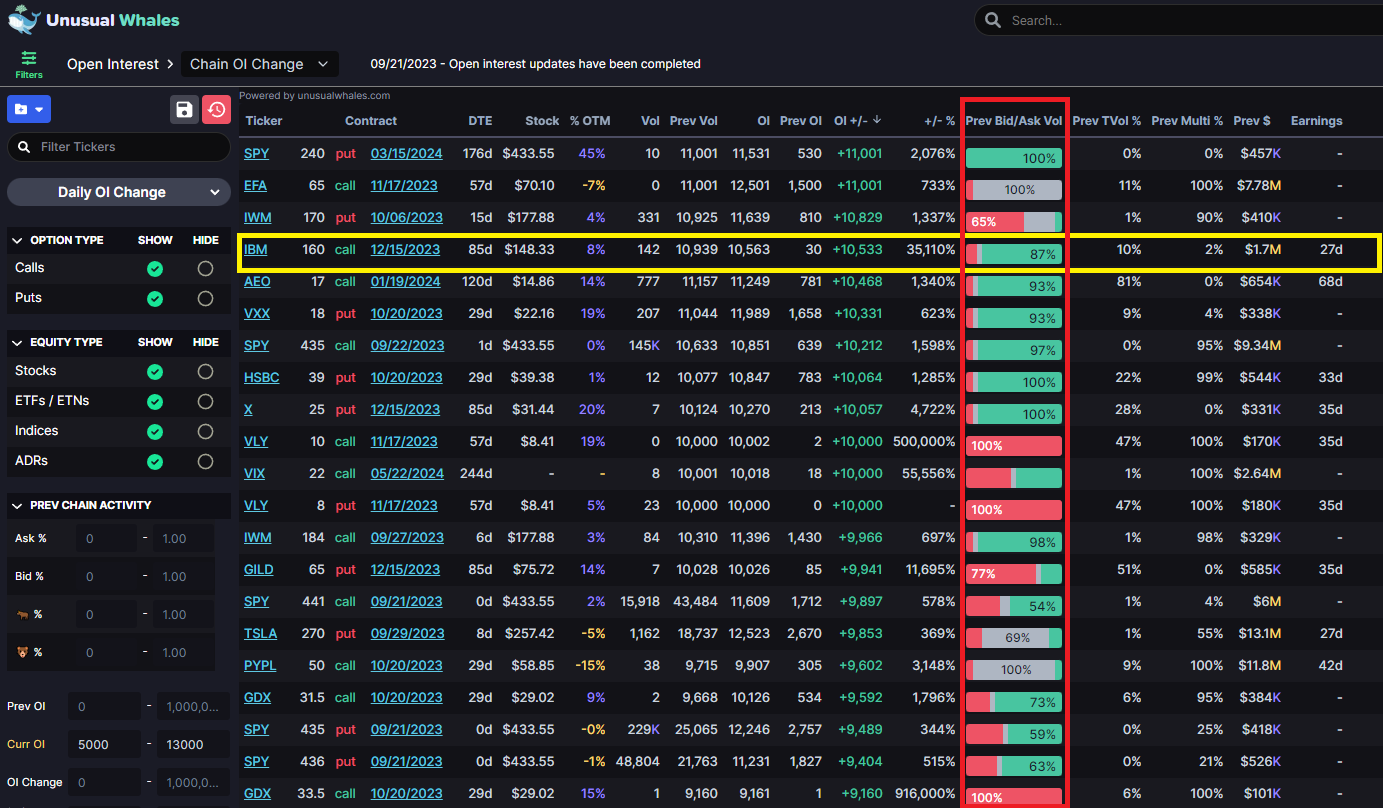Reset filters with red history icon
Image resolution: width=1383 pixels, height=808 pixels.
(x=217, y=109)
